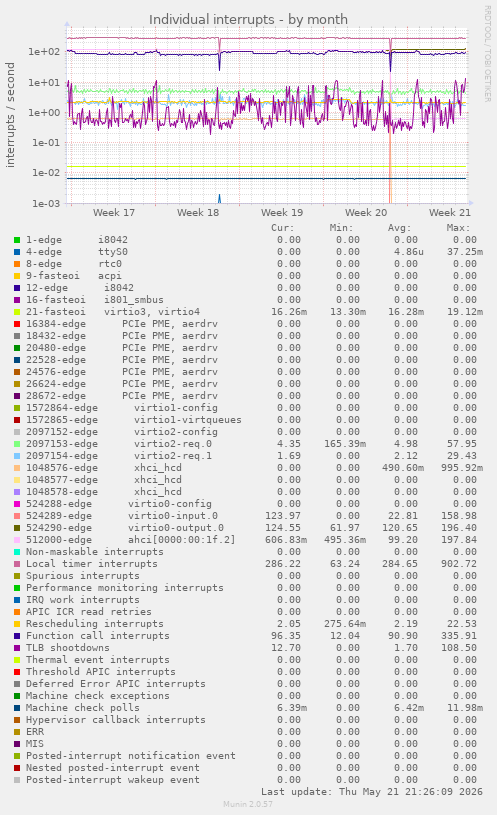
Task: Click the Max: column header
Action: tap(458, 228)
